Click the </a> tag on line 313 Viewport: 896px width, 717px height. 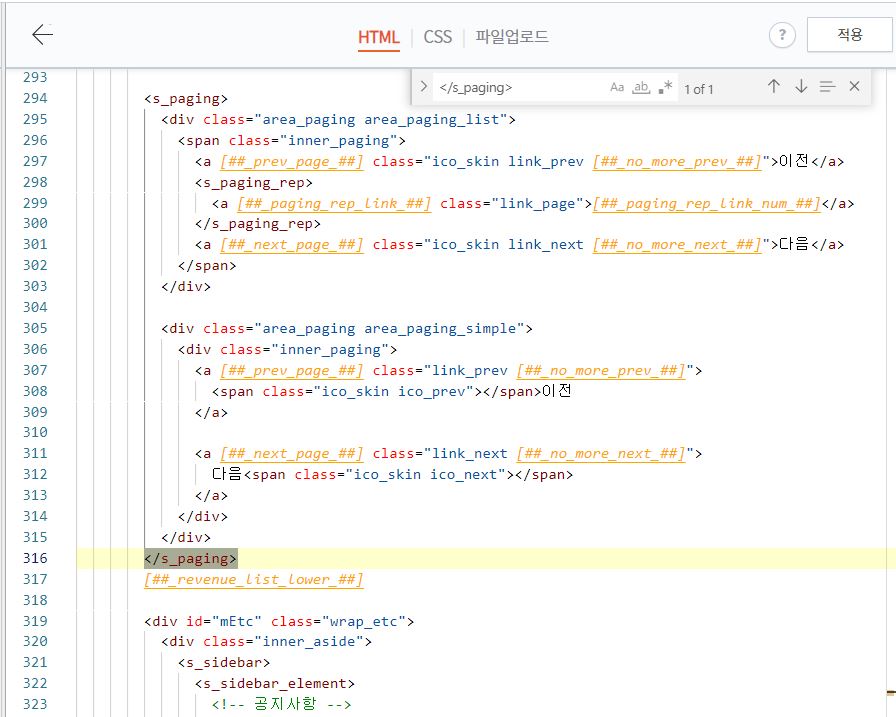point(211,496)
